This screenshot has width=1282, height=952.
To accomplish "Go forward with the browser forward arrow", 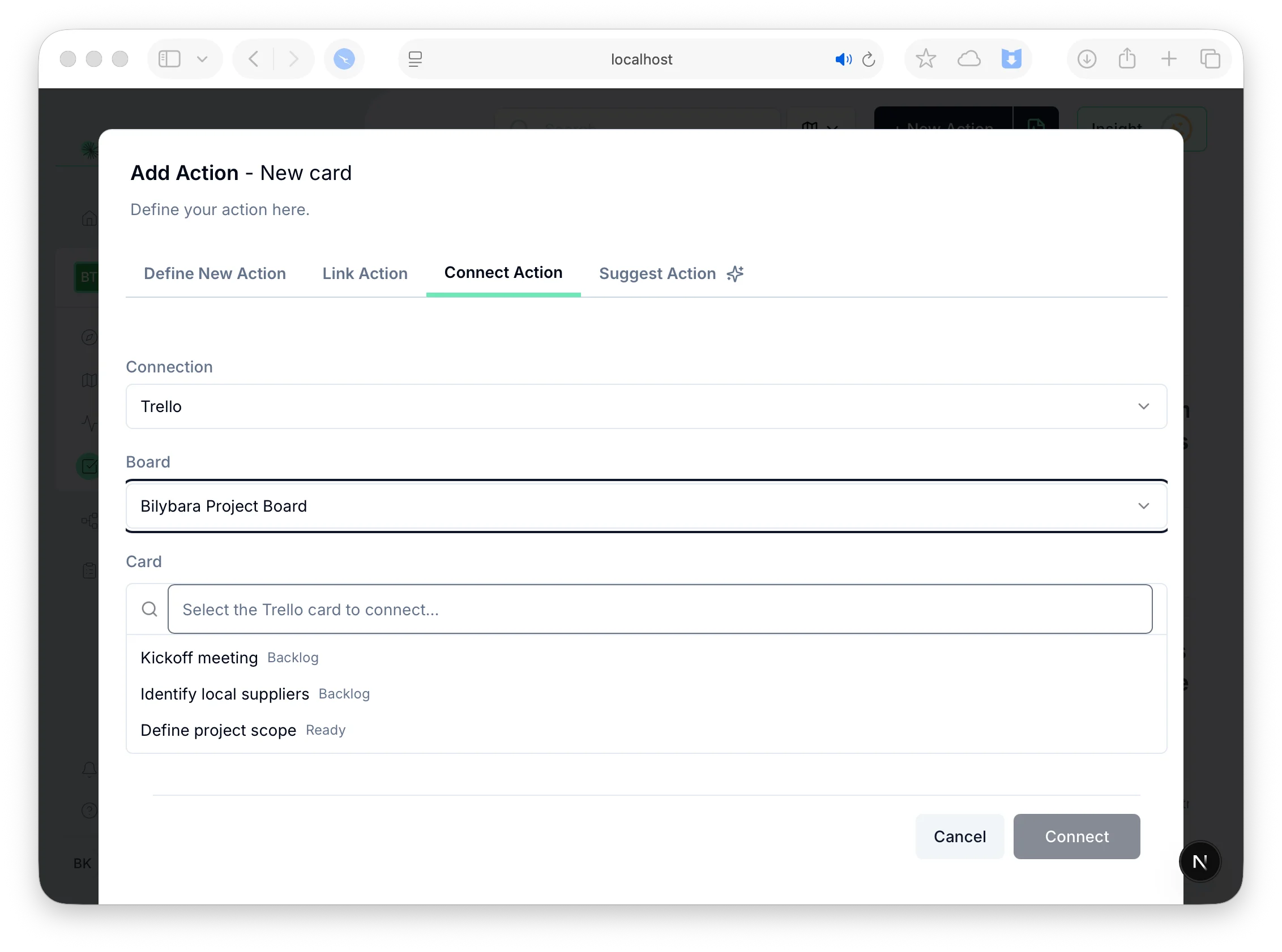I will point(293,59).
